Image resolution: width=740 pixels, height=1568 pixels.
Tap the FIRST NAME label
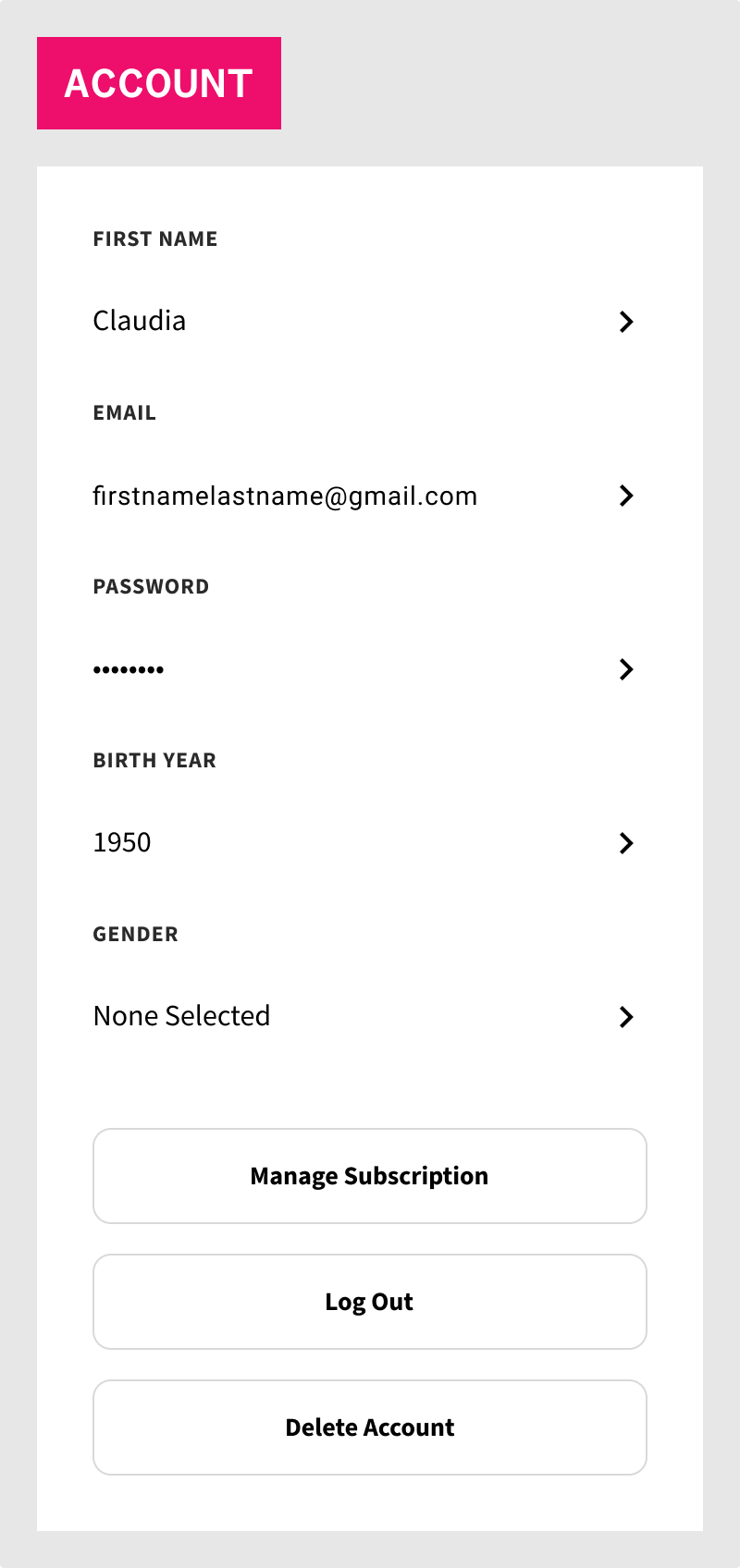pyautogui.click(x=155, y=239)
